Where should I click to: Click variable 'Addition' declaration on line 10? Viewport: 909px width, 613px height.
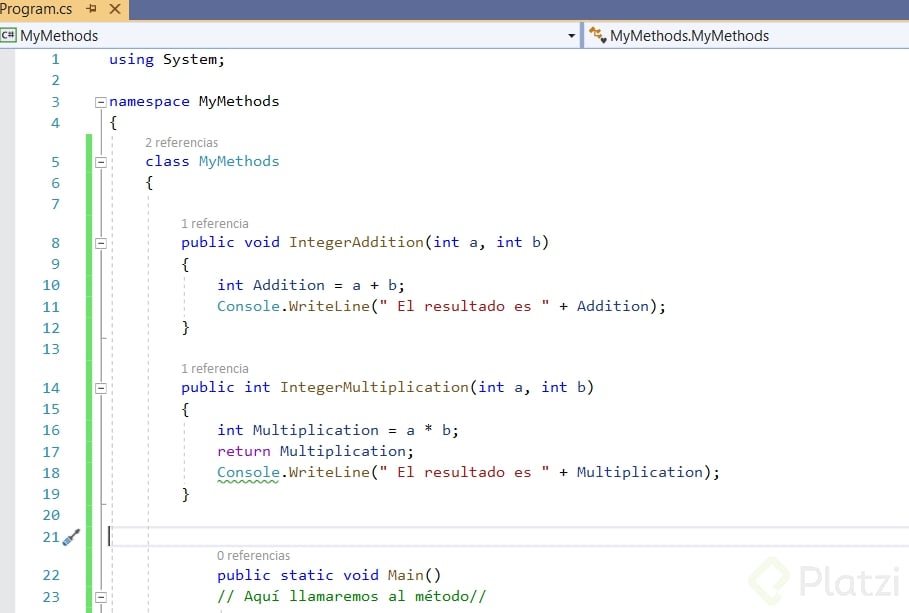point(289,285)
